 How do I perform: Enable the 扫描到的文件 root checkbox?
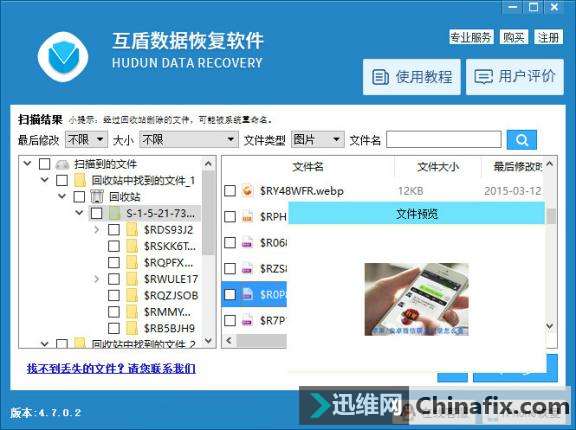point(44,164)
